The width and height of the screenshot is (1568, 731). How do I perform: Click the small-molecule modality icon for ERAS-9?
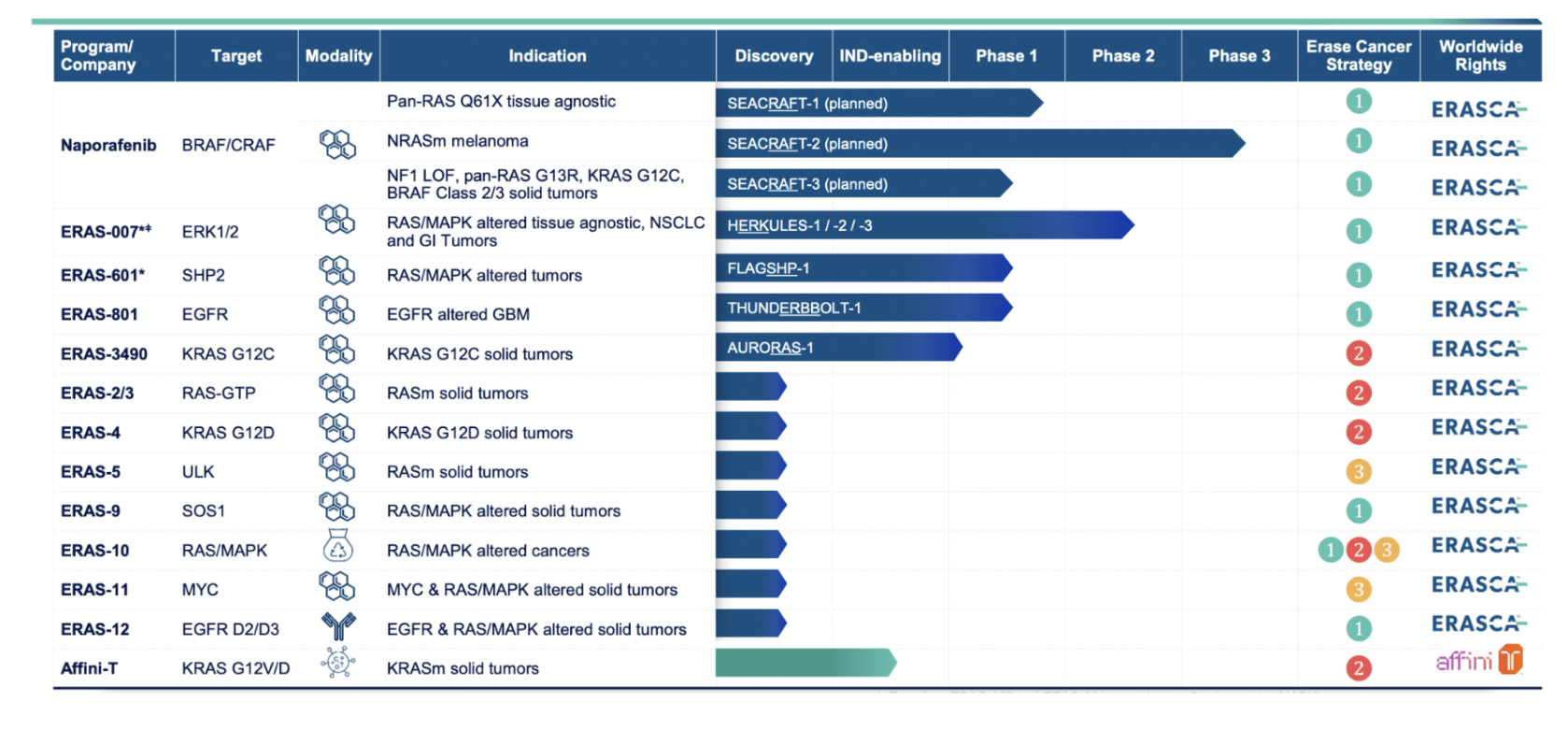click(x=337, y=507)
